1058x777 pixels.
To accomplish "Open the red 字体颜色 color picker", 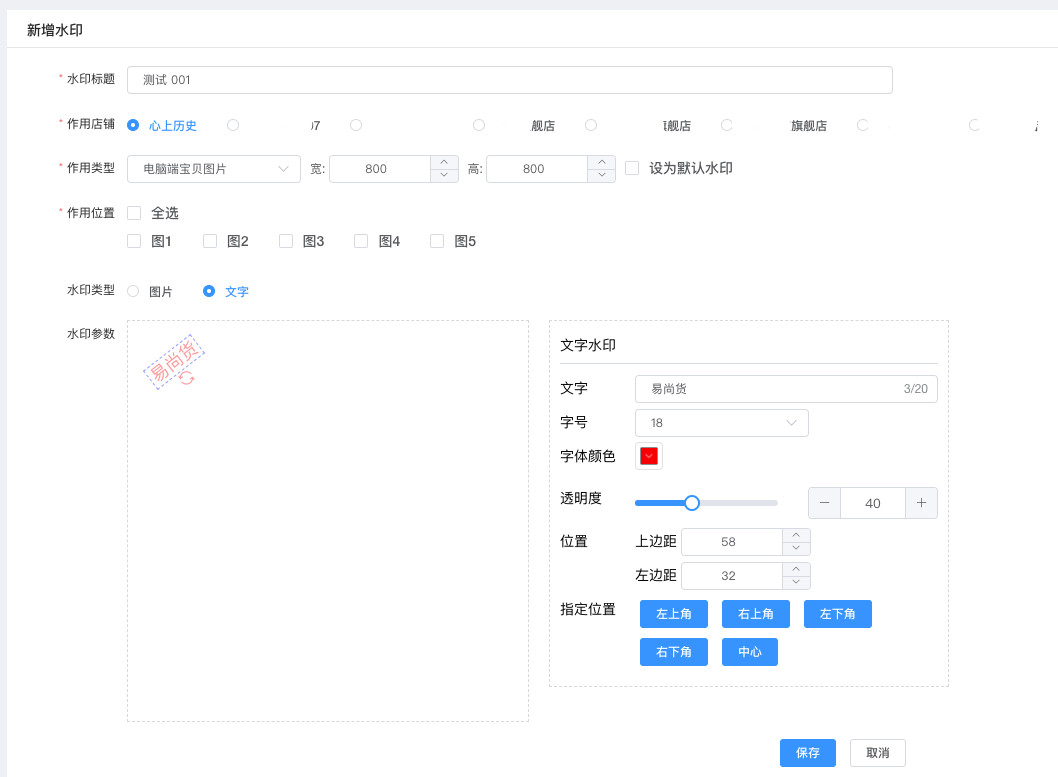I will [x=649, y=457].
